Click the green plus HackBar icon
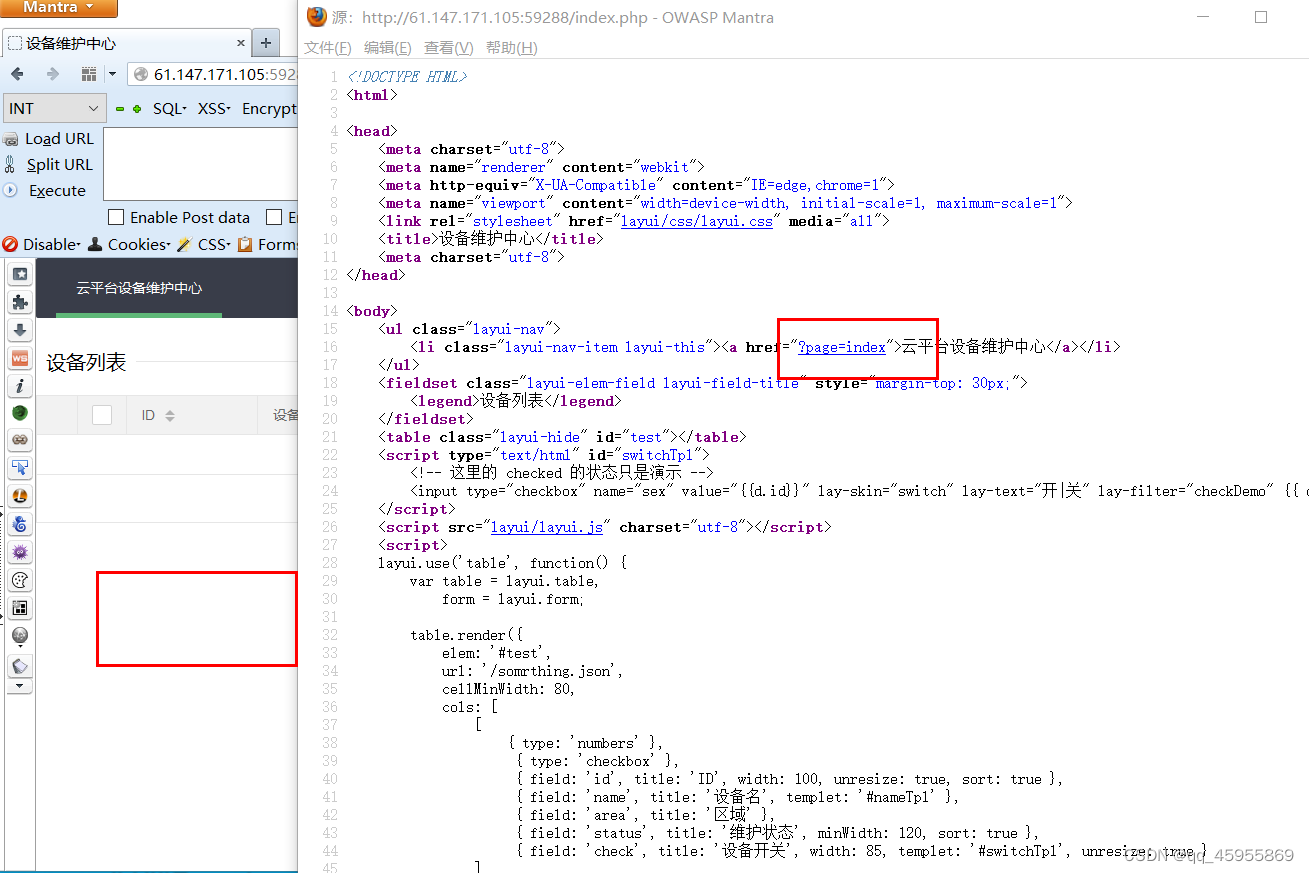1309x873 pixels. [136, 109]
